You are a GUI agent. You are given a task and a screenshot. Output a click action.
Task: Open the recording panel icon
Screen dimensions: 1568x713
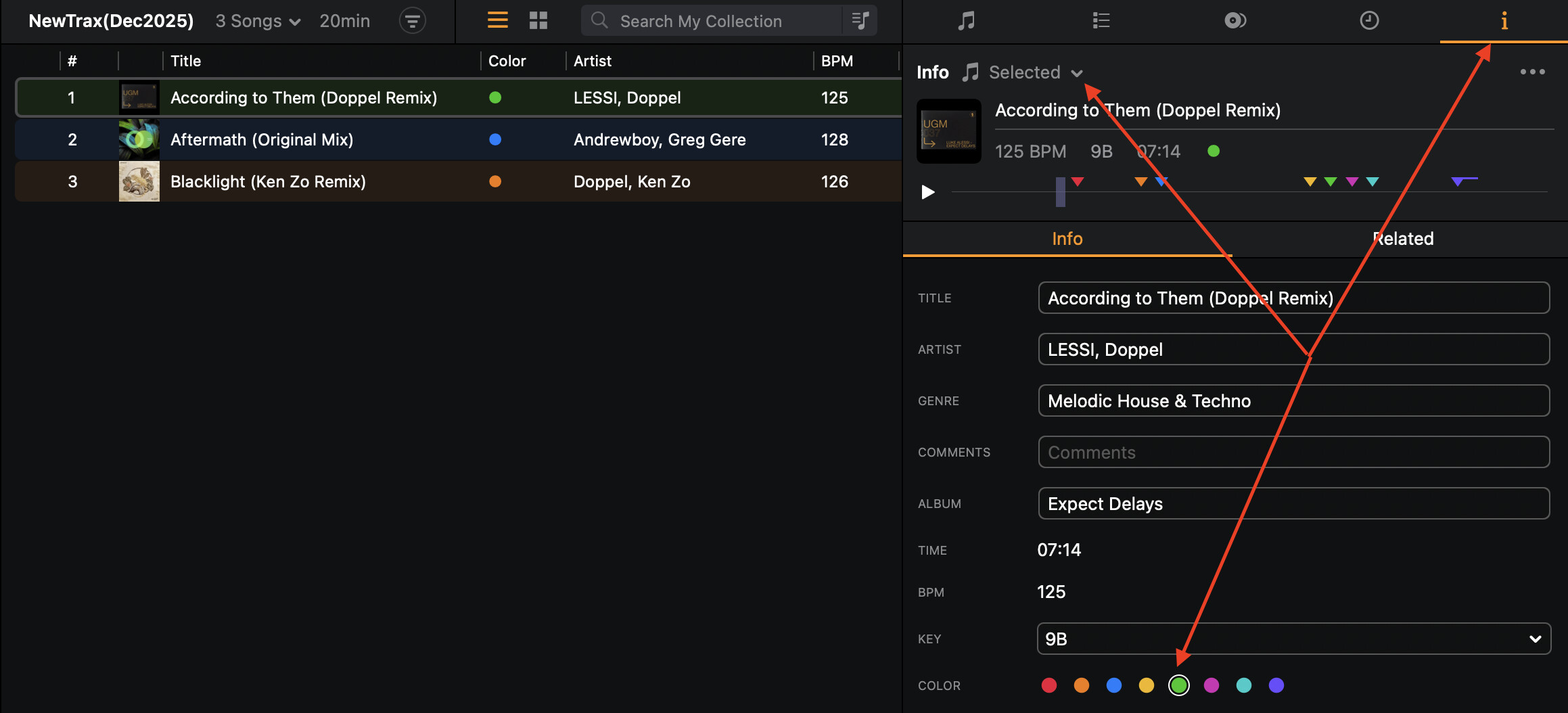coord(1235,21)
